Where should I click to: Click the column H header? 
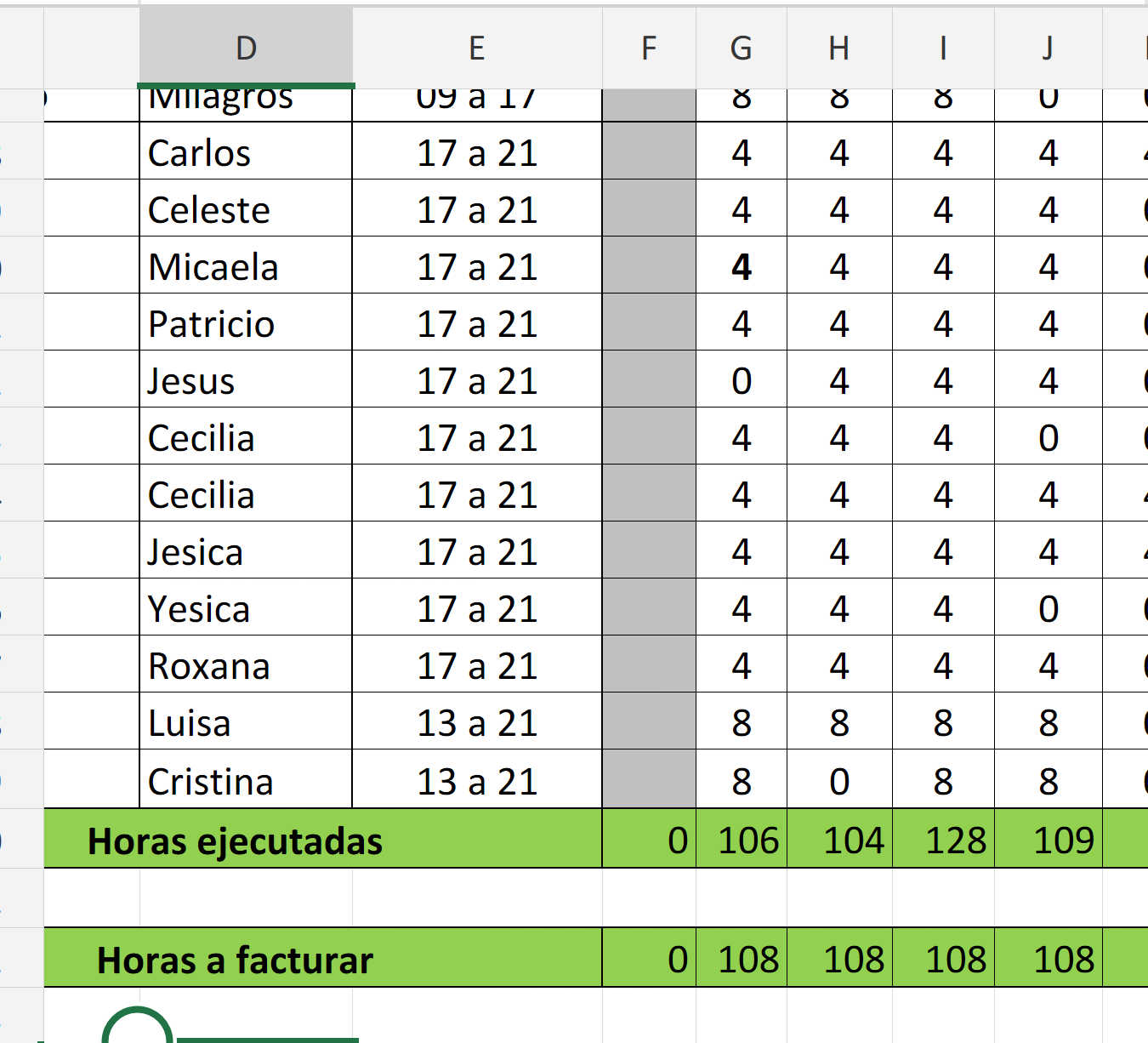[x=839, y=48]
